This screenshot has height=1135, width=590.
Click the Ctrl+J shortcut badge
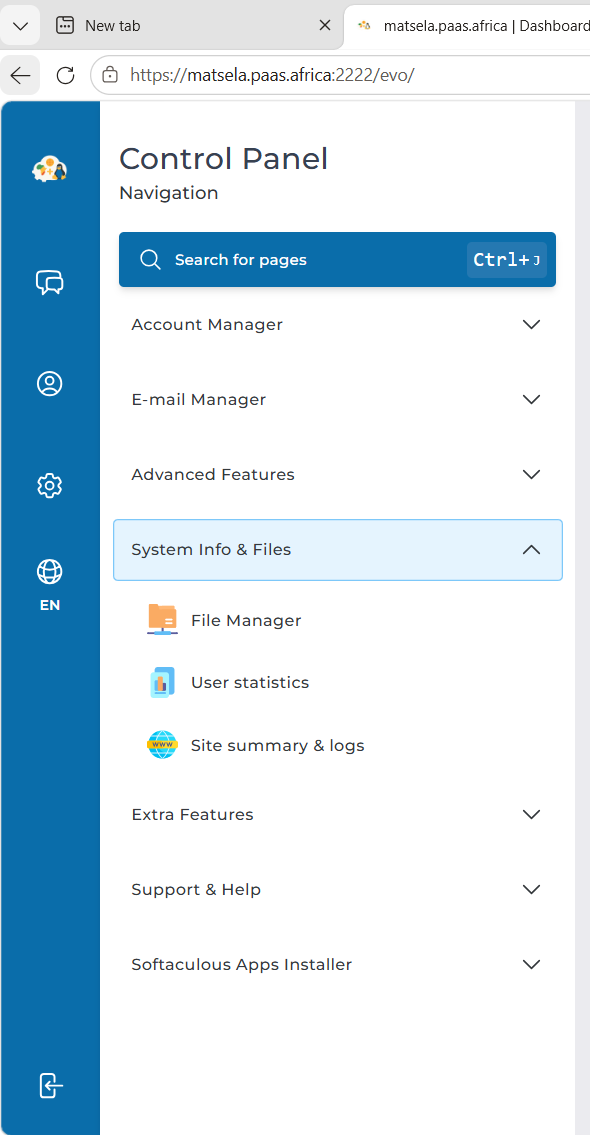[507, 260]
